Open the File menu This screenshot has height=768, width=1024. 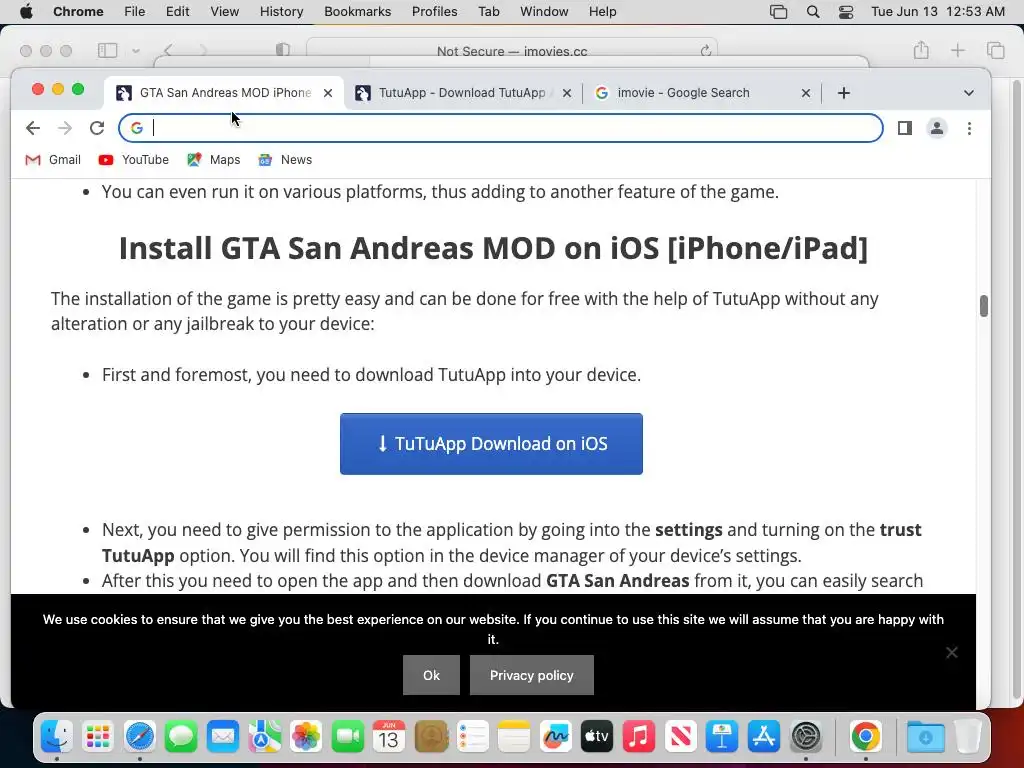click(x=135, y=12)
